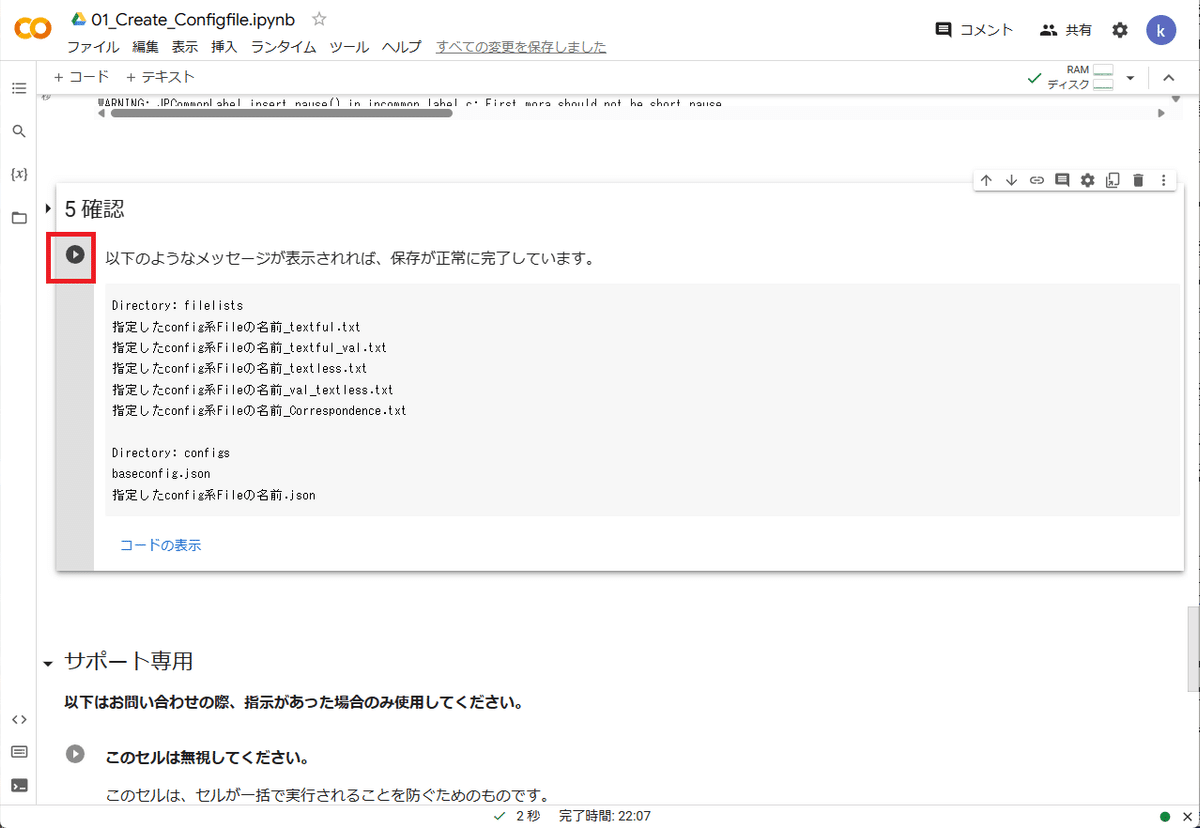Move cell down with arrow icon
The width and height of the screenshot is (1200, 828).
(x=1011, y=180)
